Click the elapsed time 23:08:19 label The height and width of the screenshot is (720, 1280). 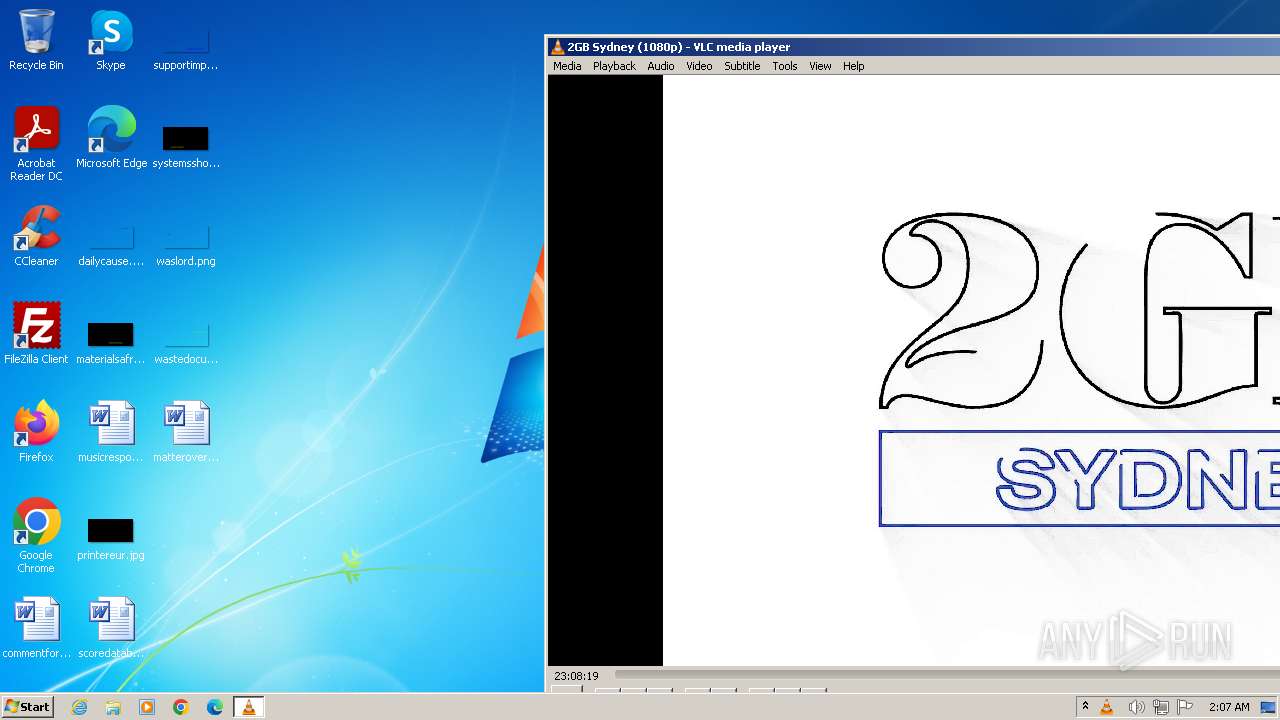pos(576,676)
